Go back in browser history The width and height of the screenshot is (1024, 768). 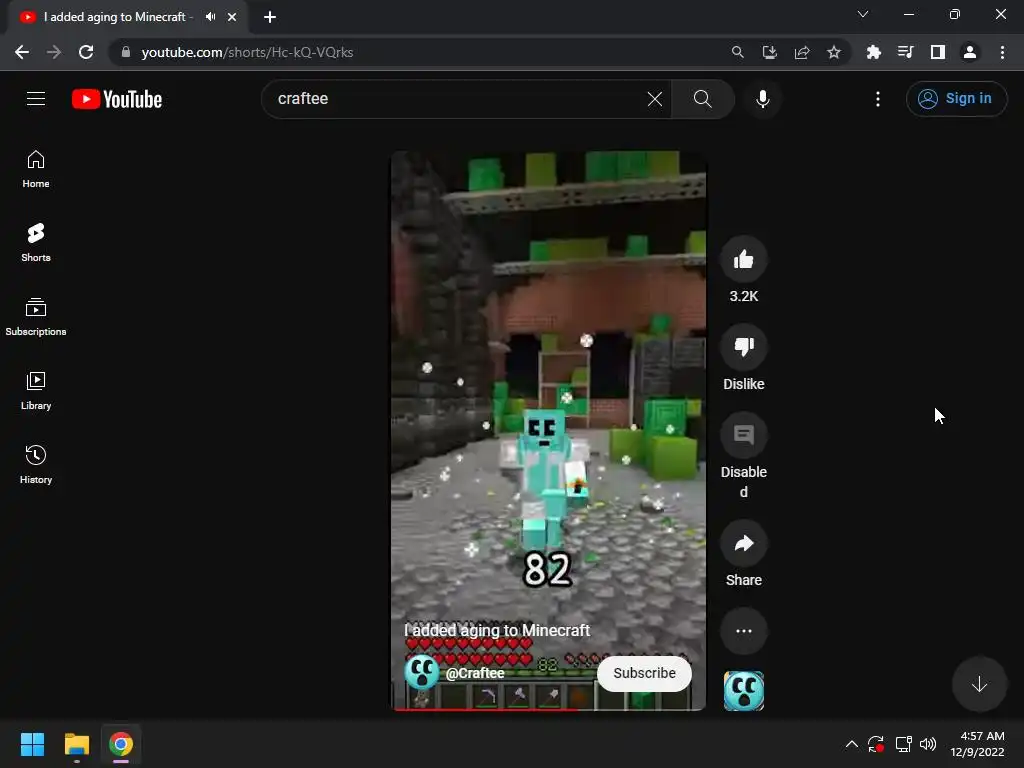(22, 52)
